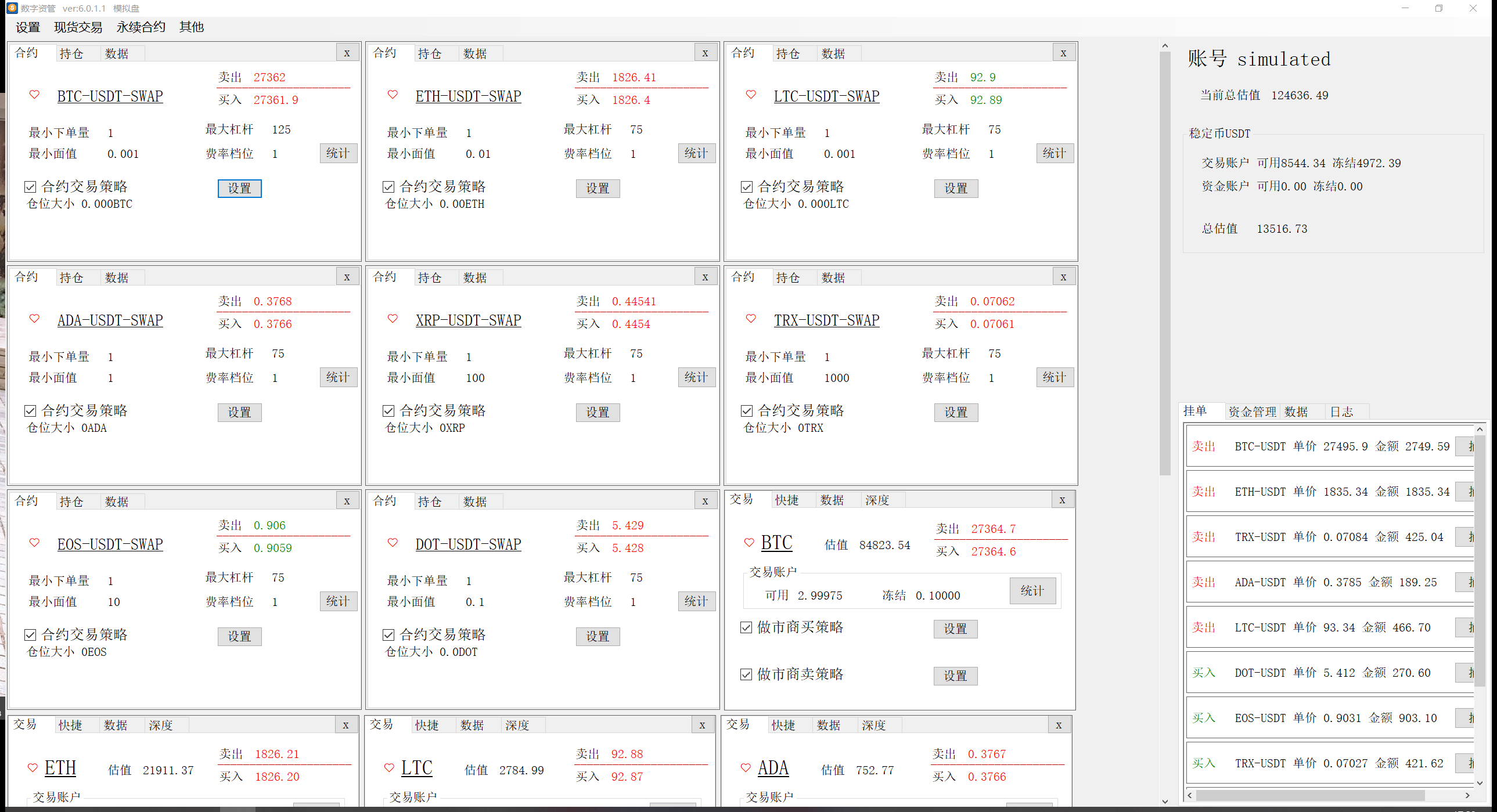
Task: Favorite BTC-USDT-SWAP using the heart icon
Action: click(x=34, y=95)
